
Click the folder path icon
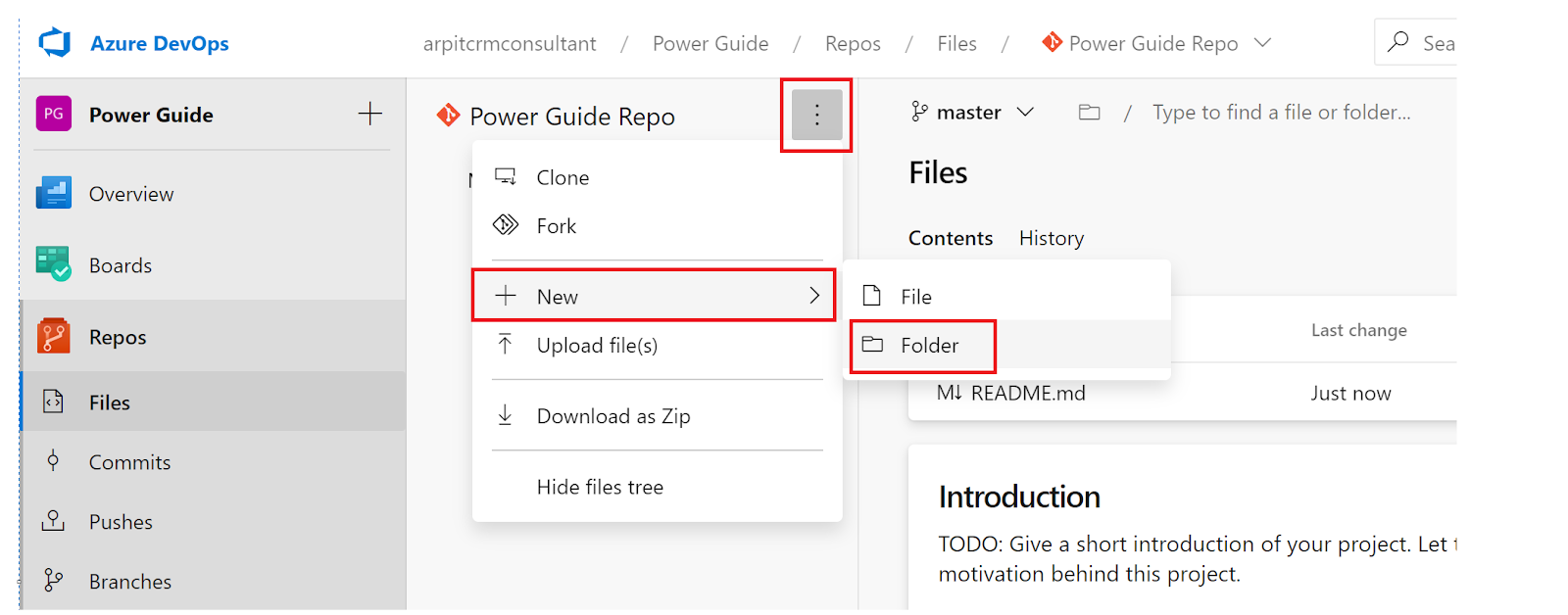(x=1089, y=113)
